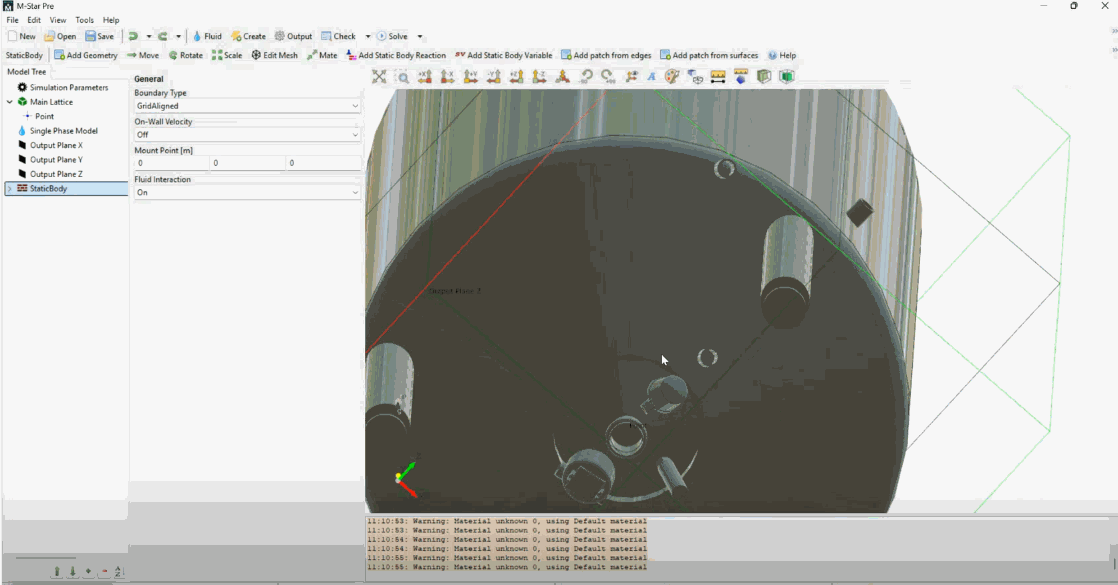Click the Save button

[100, 37]
